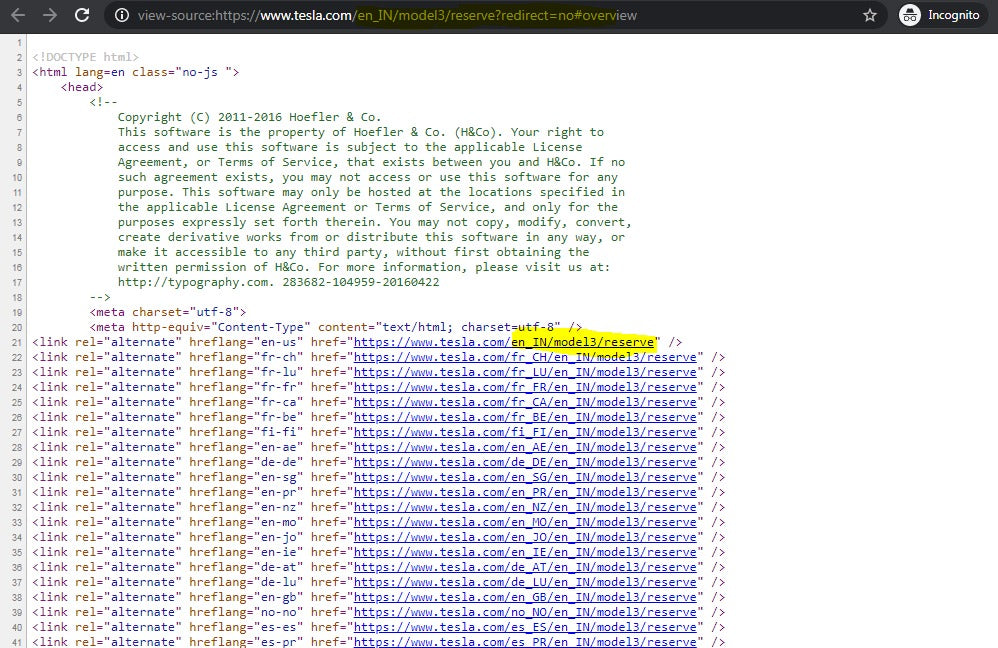Image resolution: width=998 pixels, height=648 pixels.
Task: Open the de_DE model3 reserve link
Action: [526, 462]
